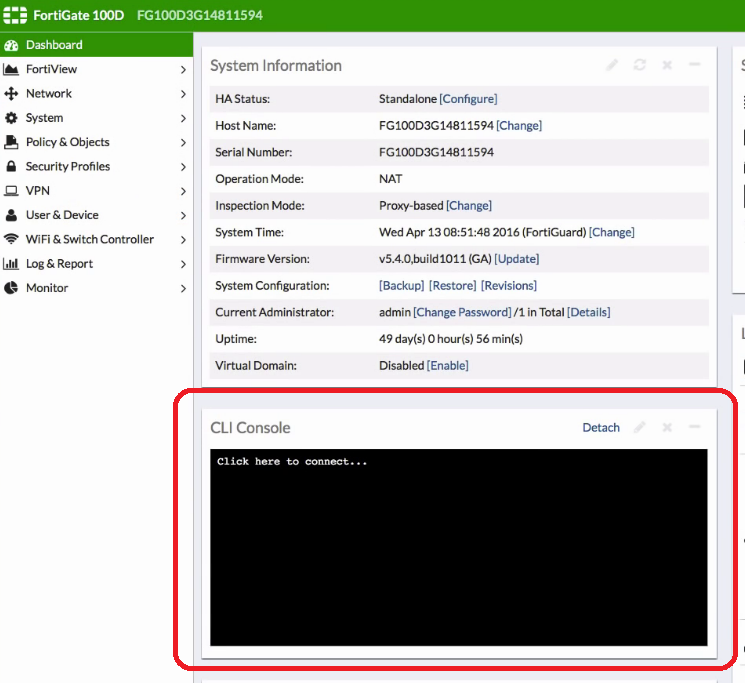
Task: Click the WiFi signal icon in sidebar
Action: pyautogui.click(x=11, y=239)
